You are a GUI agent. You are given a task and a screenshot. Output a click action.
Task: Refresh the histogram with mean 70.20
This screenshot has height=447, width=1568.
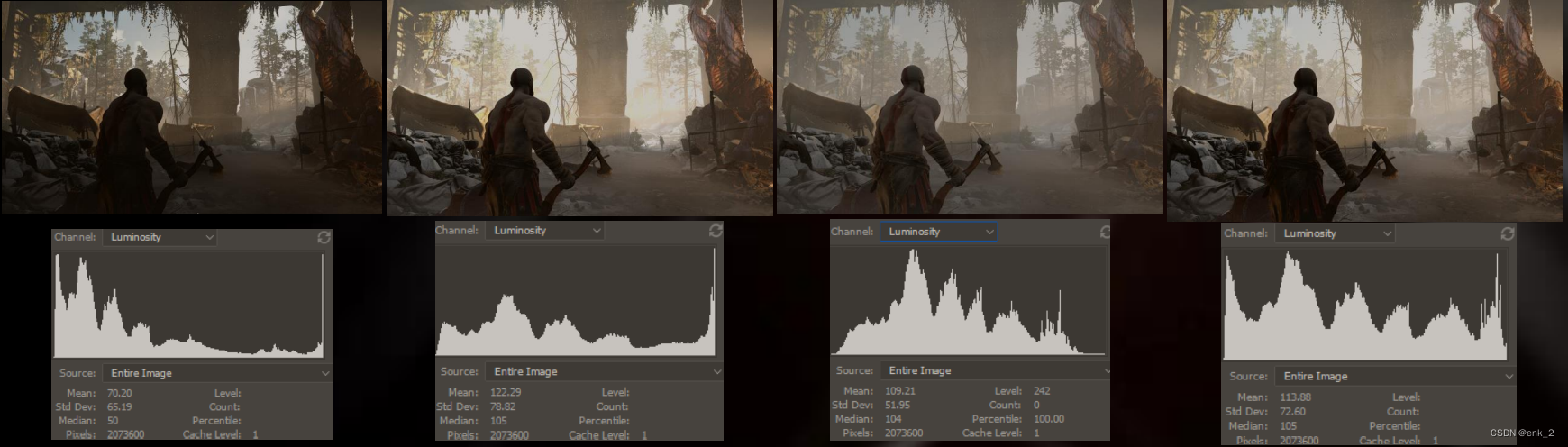pyautogui.click(x=324, y=237)
